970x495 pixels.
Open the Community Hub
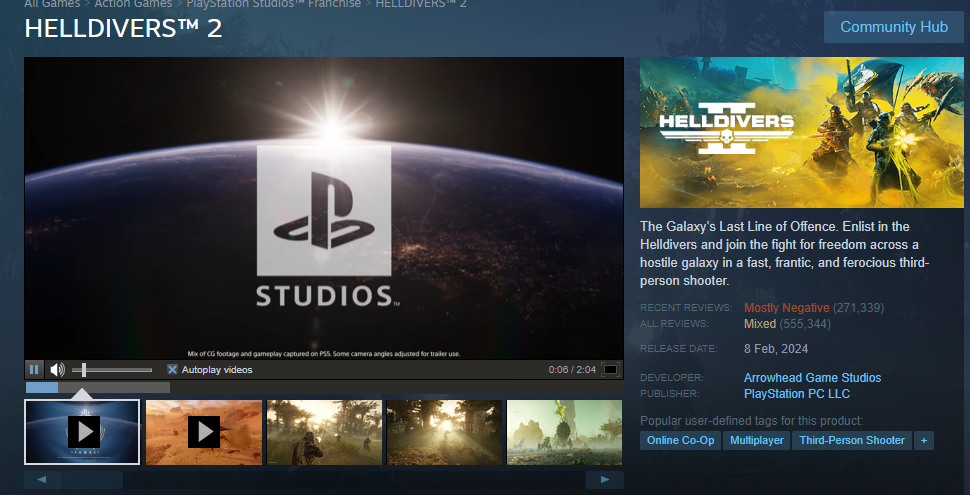[x=893, y=27]
